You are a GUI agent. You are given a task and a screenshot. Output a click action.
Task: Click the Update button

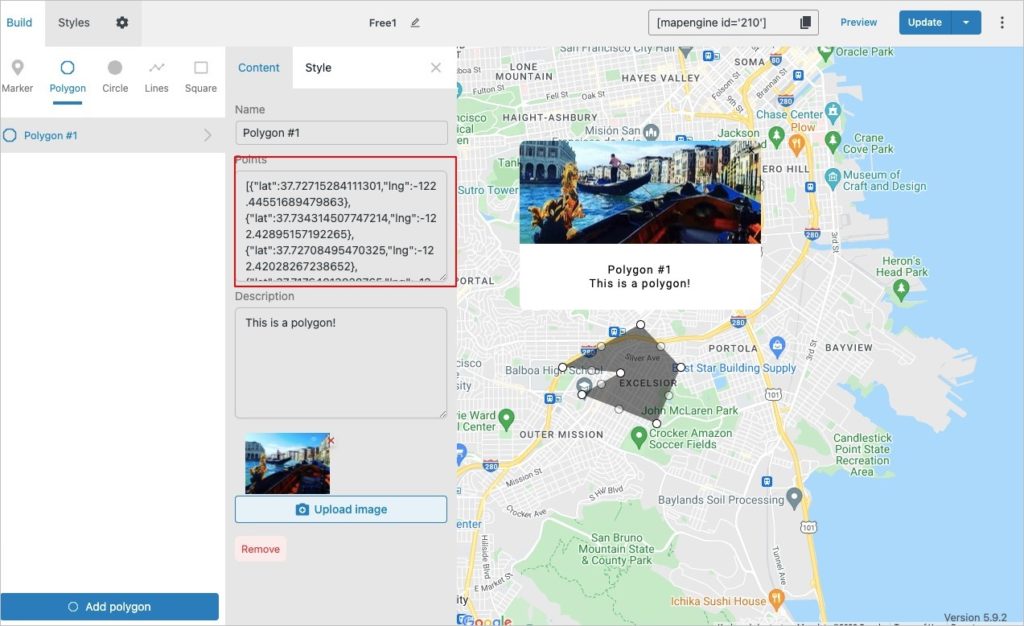925,22
